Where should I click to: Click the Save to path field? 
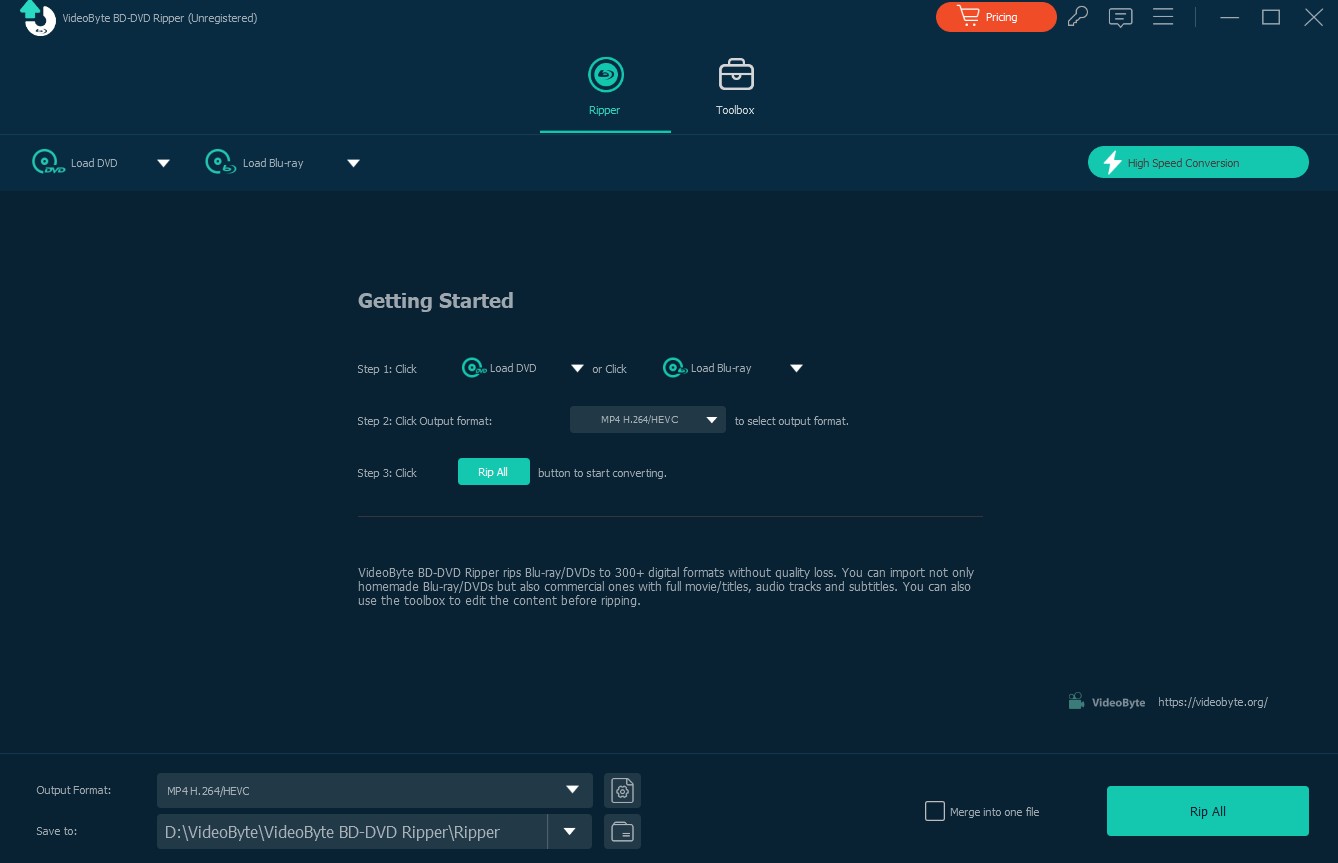pos(351,831)
